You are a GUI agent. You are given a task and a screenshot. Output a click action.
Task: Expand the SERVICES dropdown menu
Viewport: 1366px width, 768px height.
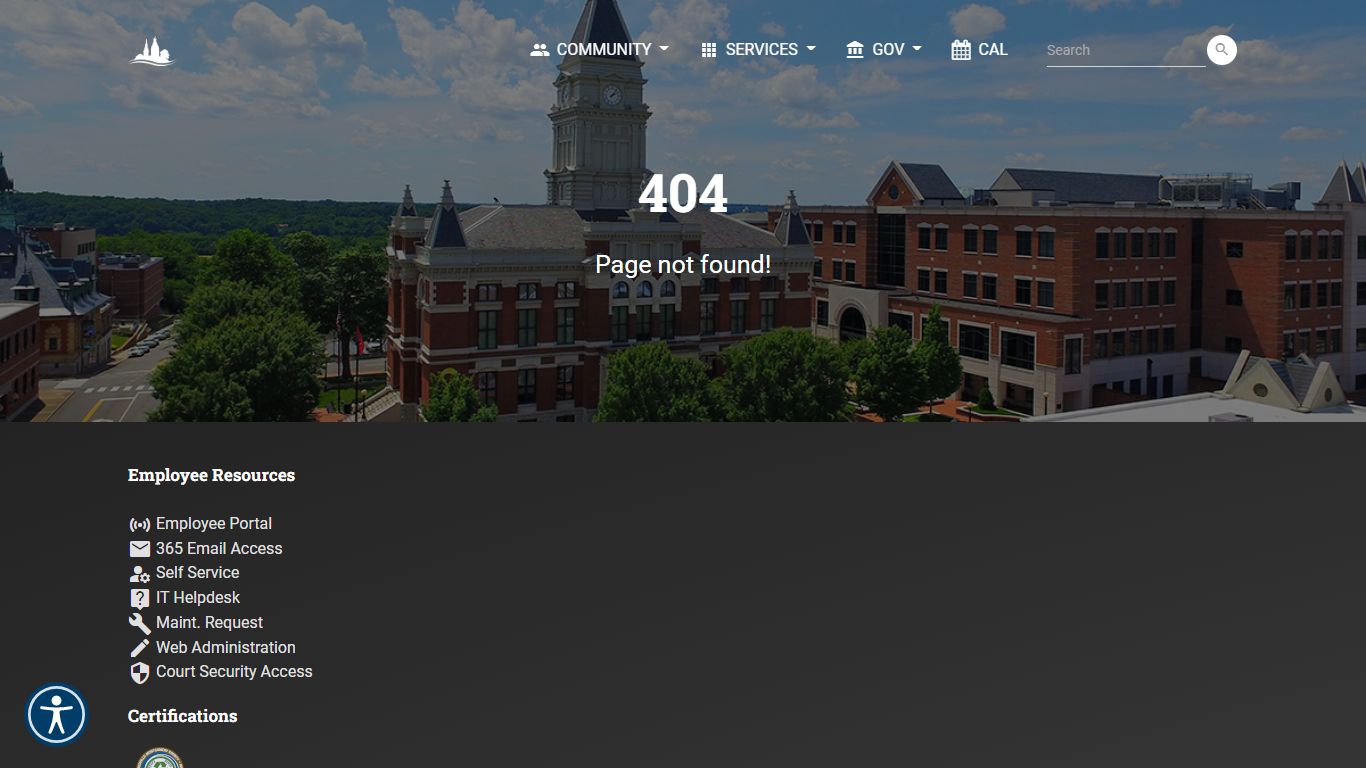pos(759,50)
